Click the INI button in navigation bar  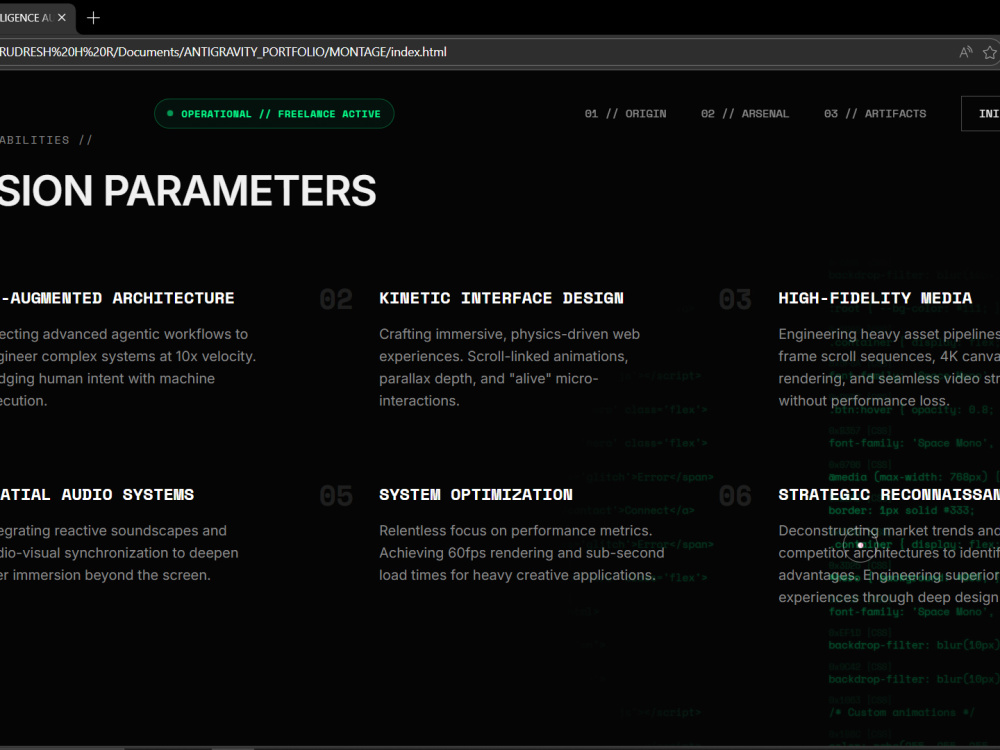[x=981, y=114]
